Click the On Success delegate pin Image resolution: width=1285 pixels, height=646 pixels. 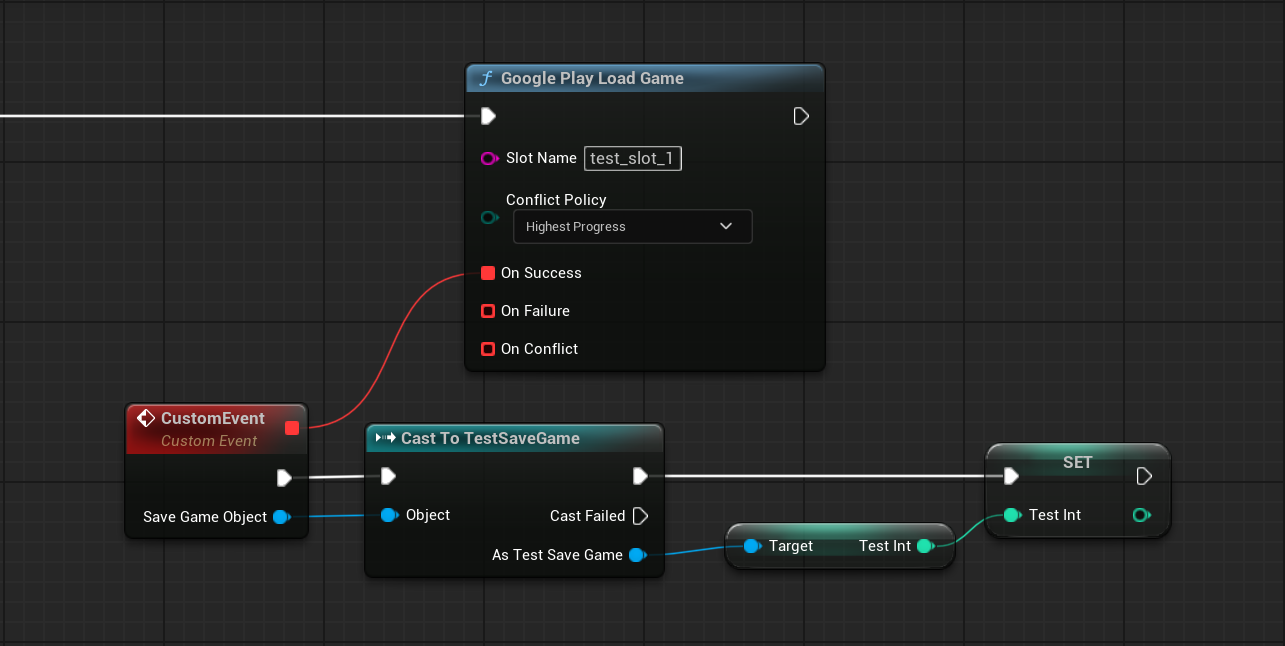[488, 273]
